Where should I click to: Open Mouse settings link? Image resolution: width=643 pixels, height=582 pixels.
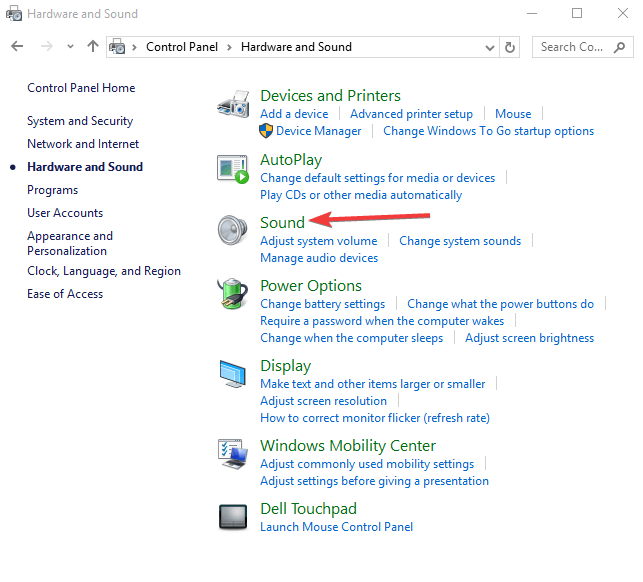pos(513,114)
